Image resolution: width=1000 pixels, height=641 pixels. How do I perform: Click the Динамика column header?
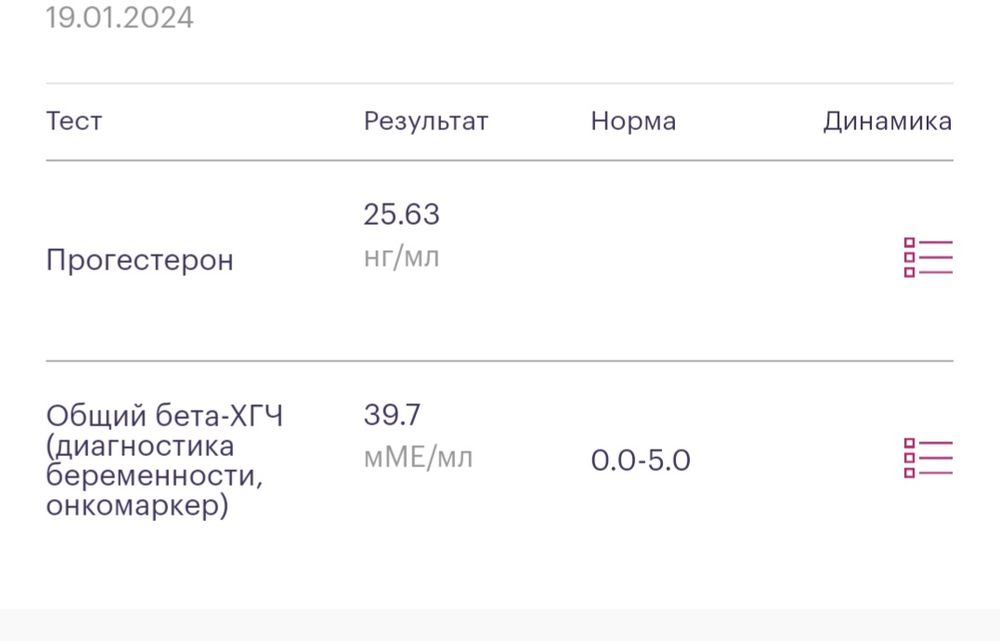tap(887, 122)
